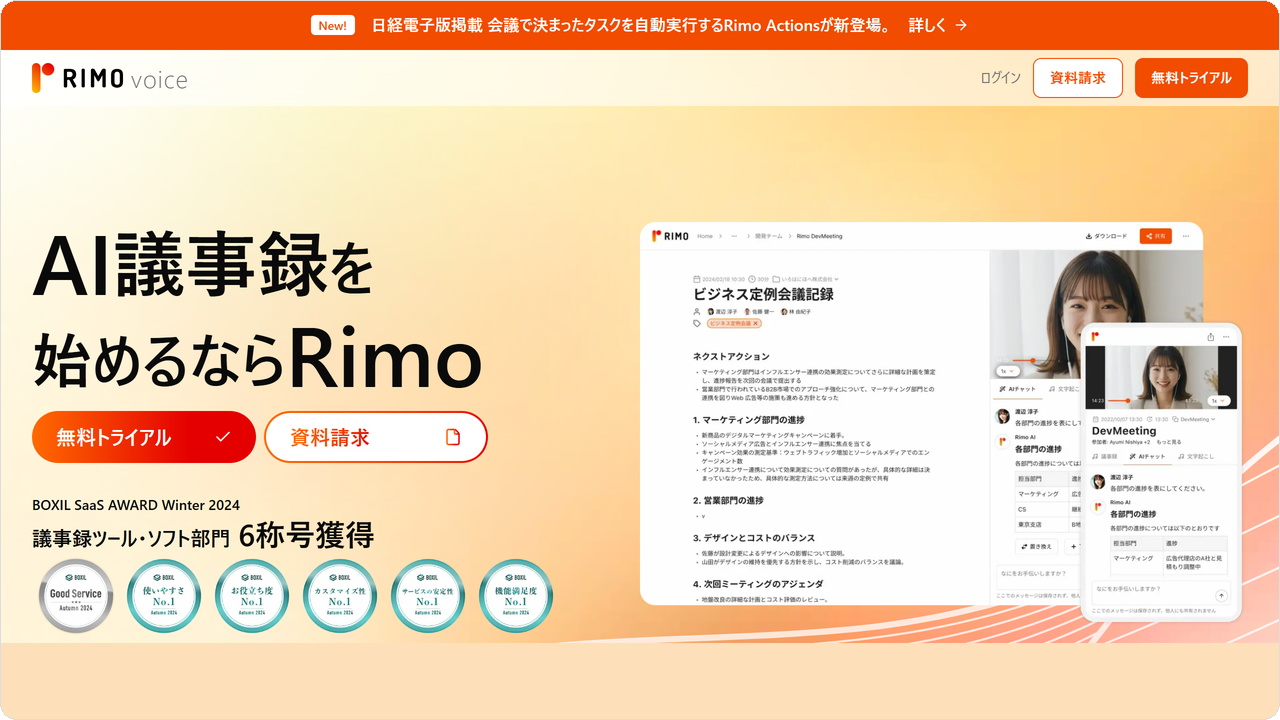Click the mobile mockup video thumbnail
The width and height of the screenshot is (1280, 720).
click(1161, 377)
